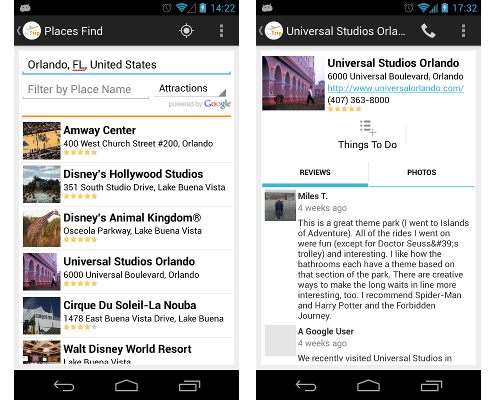The image size is (500, 400).
Task: Tap the star rating under Amway Center
Action: pos(80,152)
